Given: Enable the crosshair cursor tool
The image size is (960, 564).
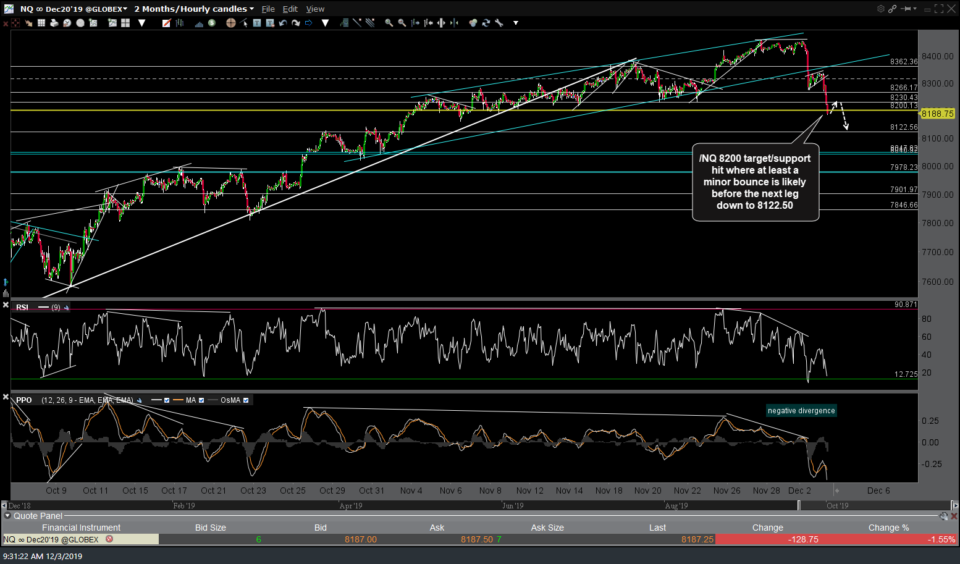Looking at the screenshot, I should click(x=231, y=23).
